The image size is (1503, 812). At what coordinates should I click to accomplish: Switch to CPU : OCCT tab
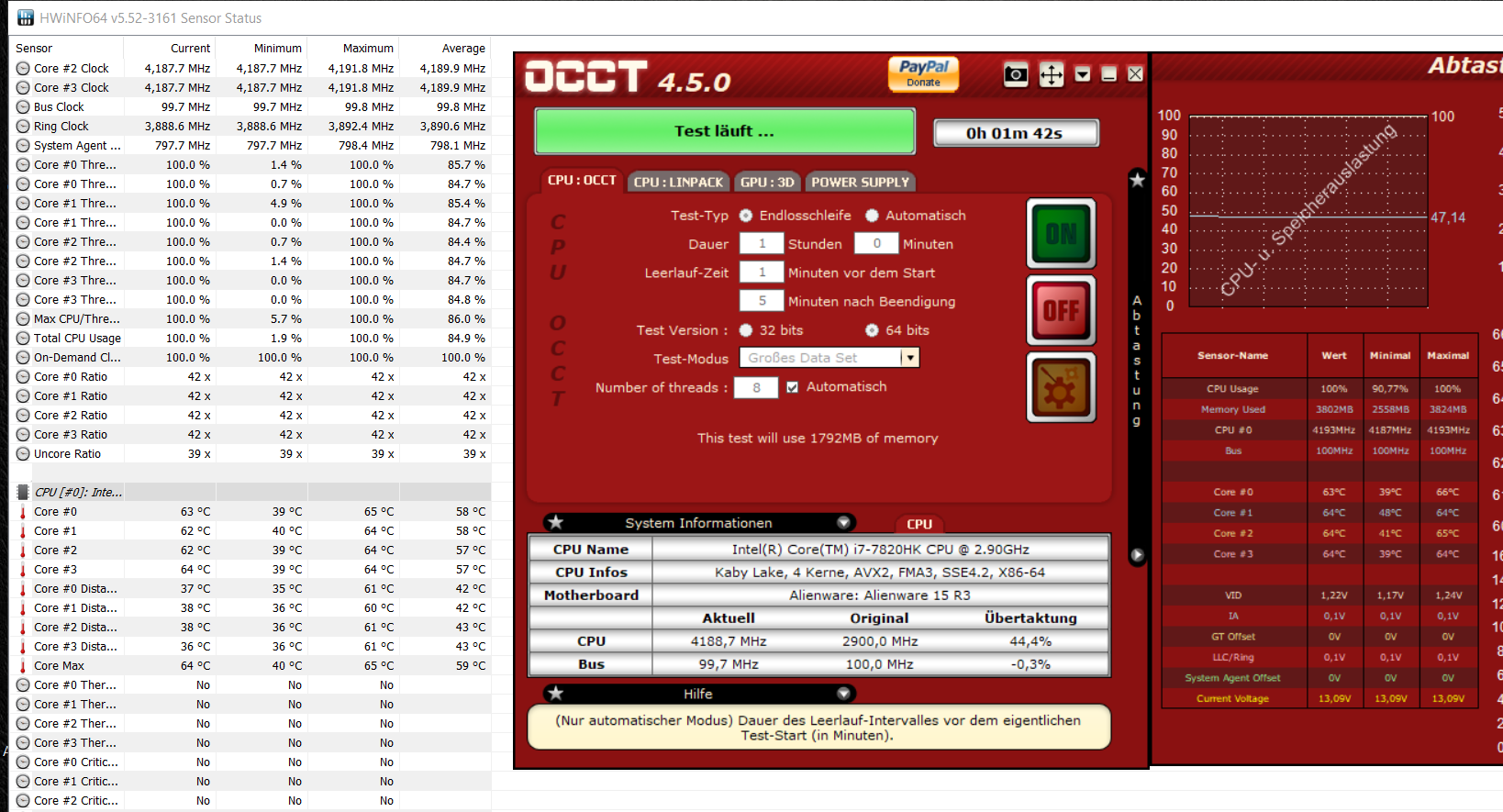[x=582, y=181]
